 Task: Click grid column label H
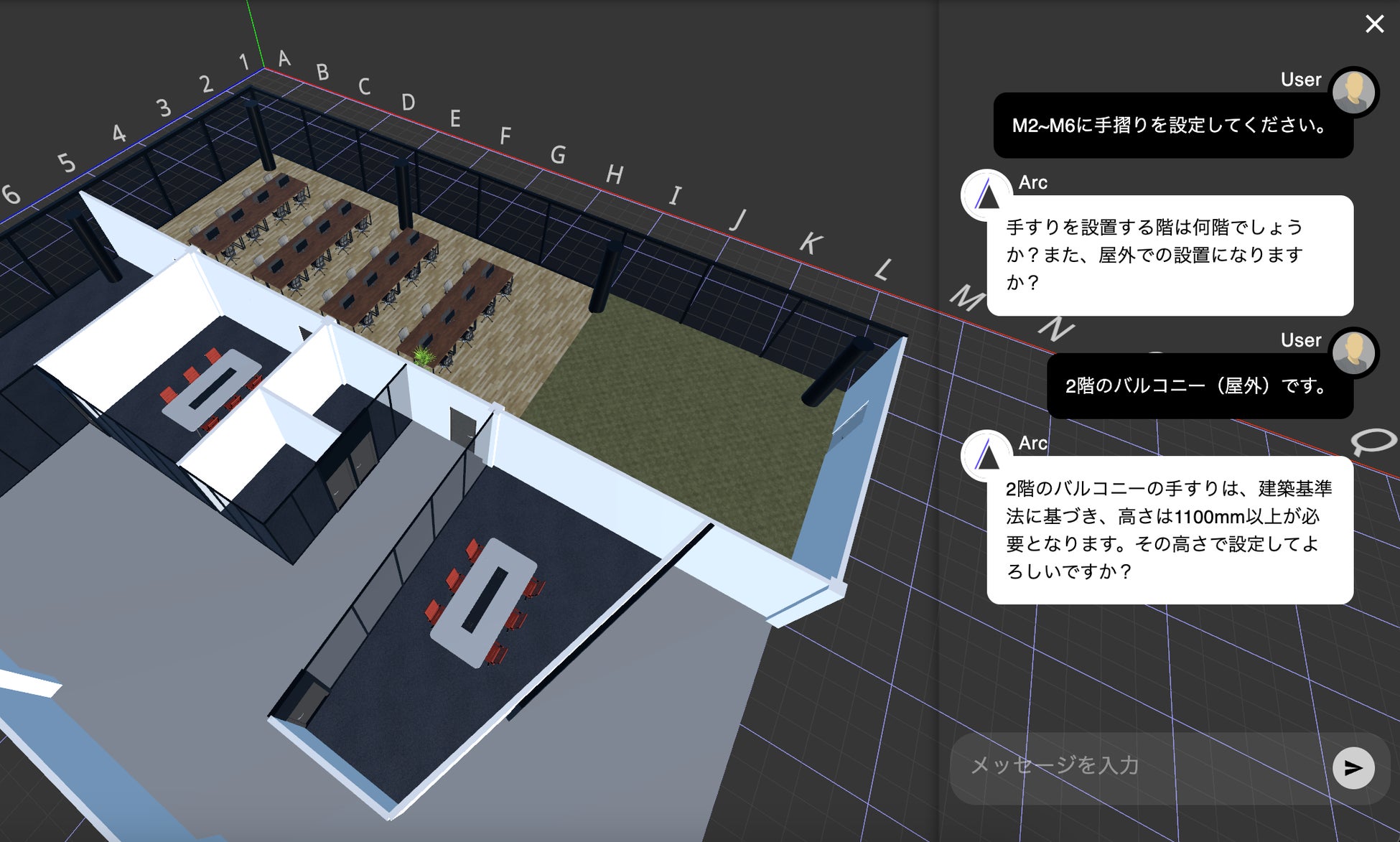[614, 174]
